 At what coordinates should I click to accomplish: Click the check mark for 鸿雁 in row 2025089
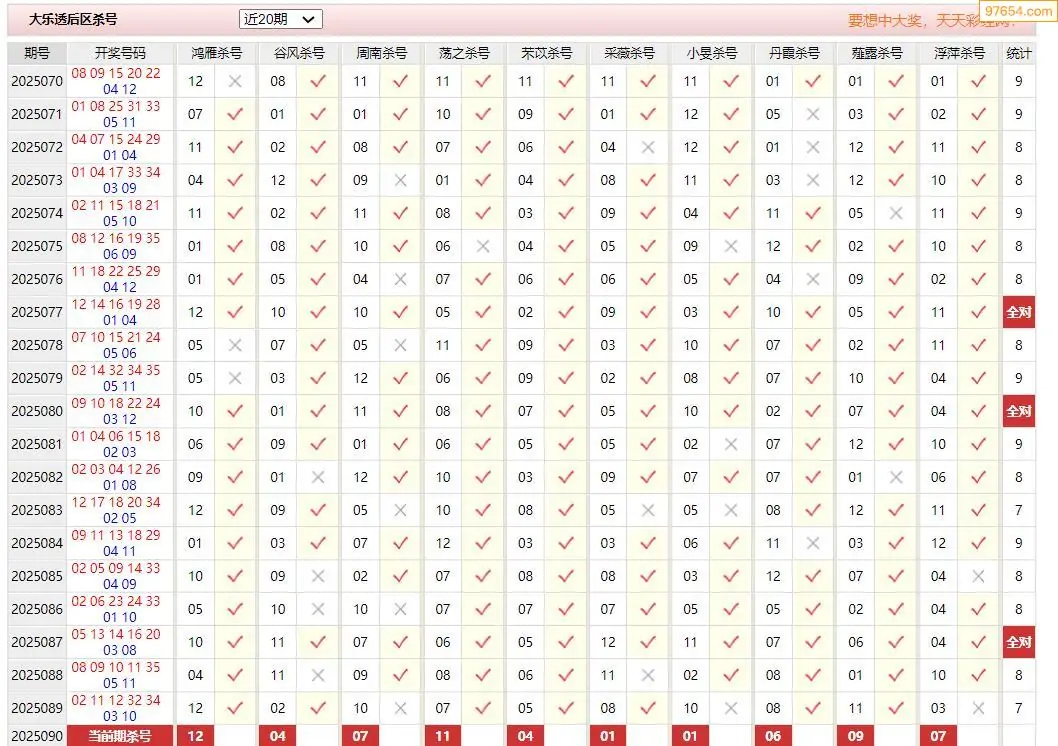tap(235, 708)
